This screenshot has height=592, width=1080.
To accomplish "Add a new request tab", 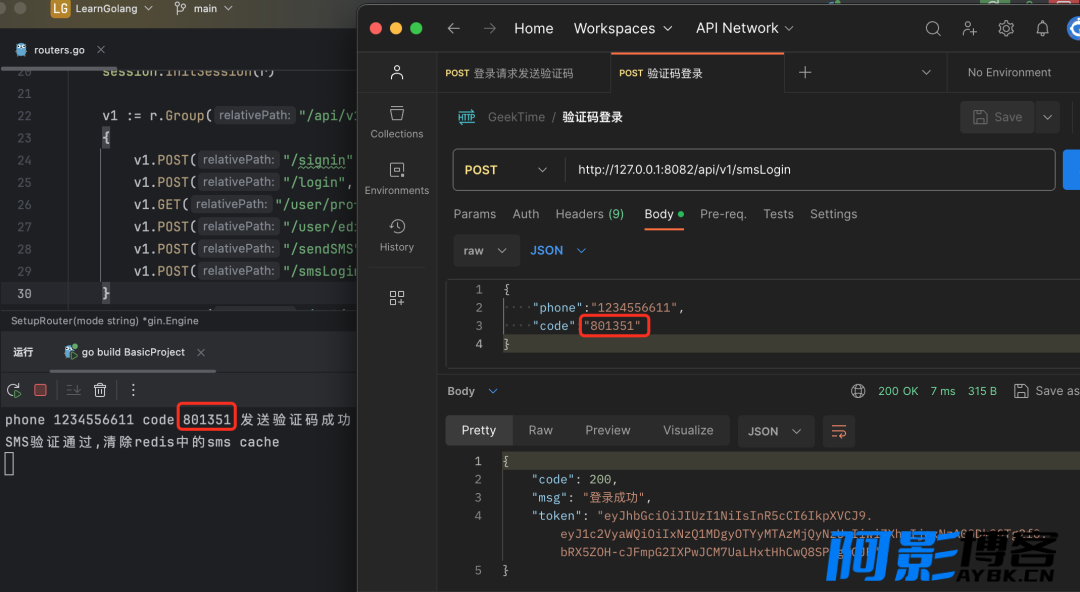I will pos(805,73).
